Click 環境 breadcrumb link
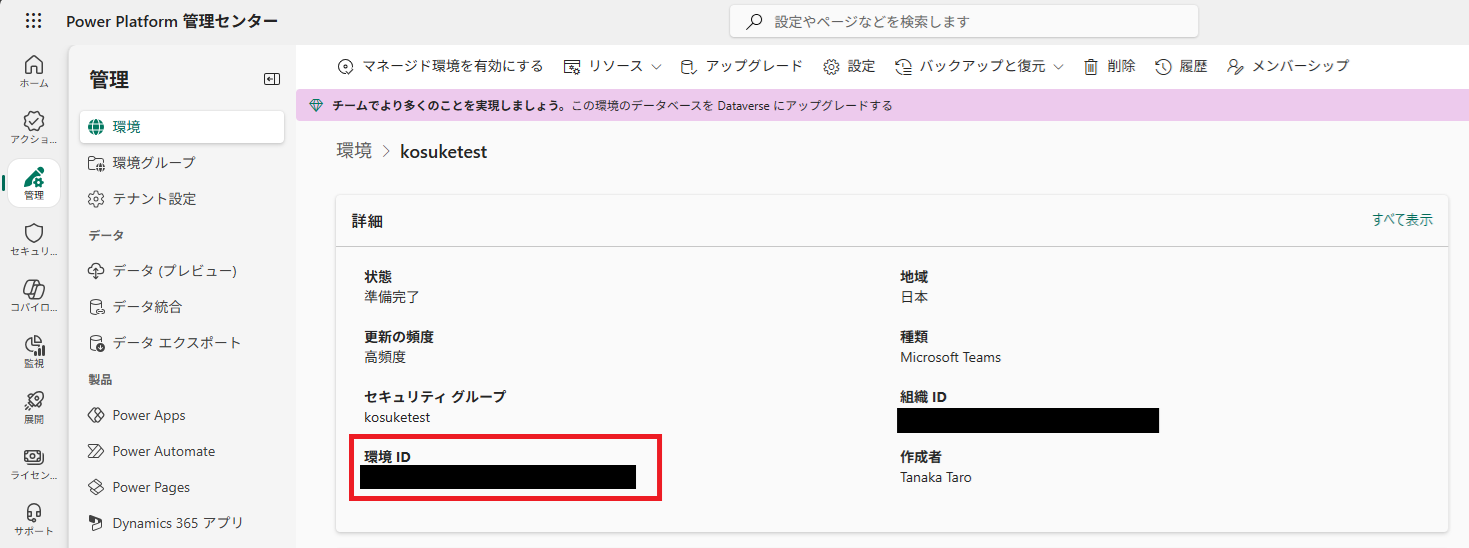This screenshot has height=548, width=1469. [x=354, y=152]
